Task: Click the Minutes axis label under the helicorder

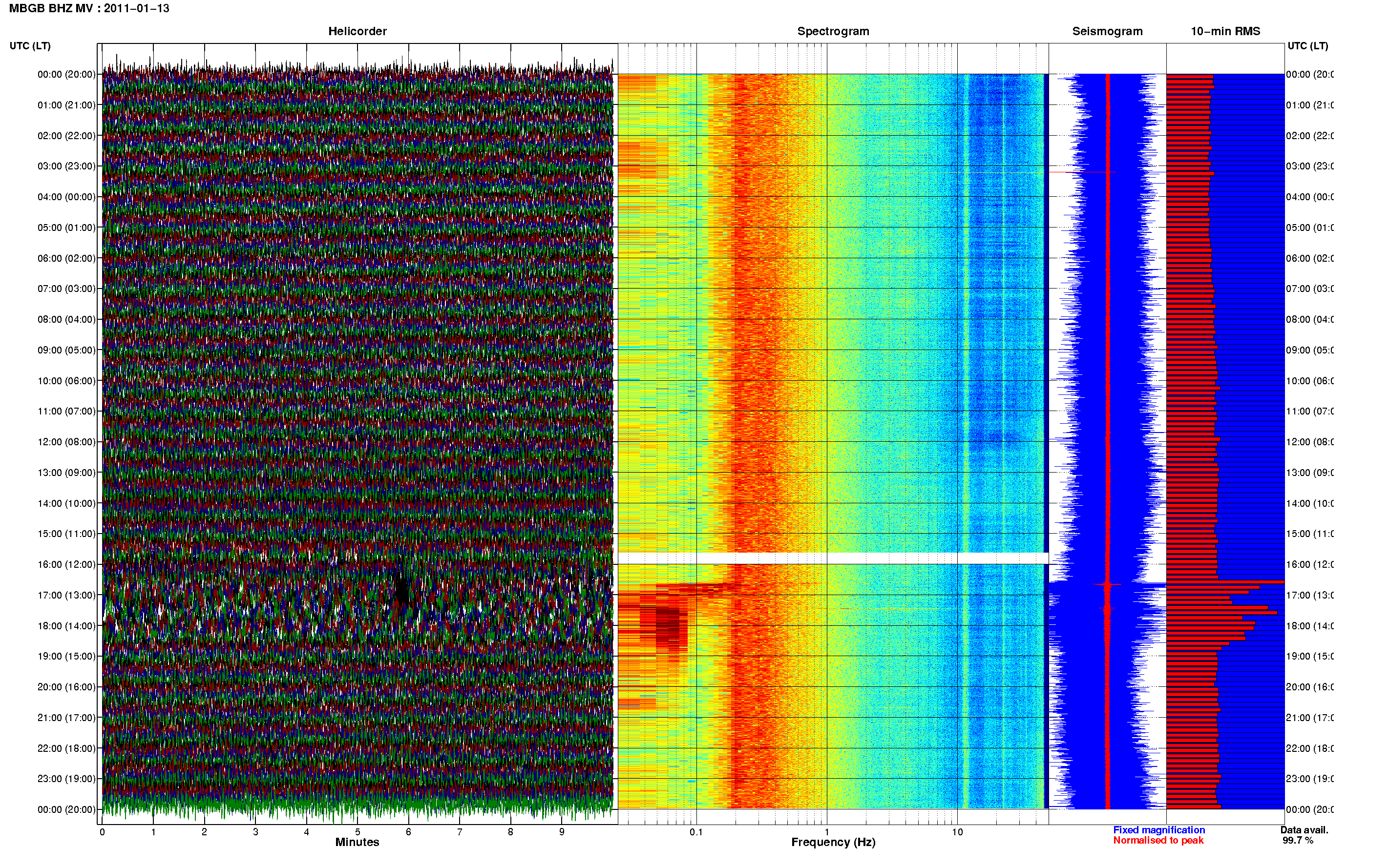Action: 357,843
